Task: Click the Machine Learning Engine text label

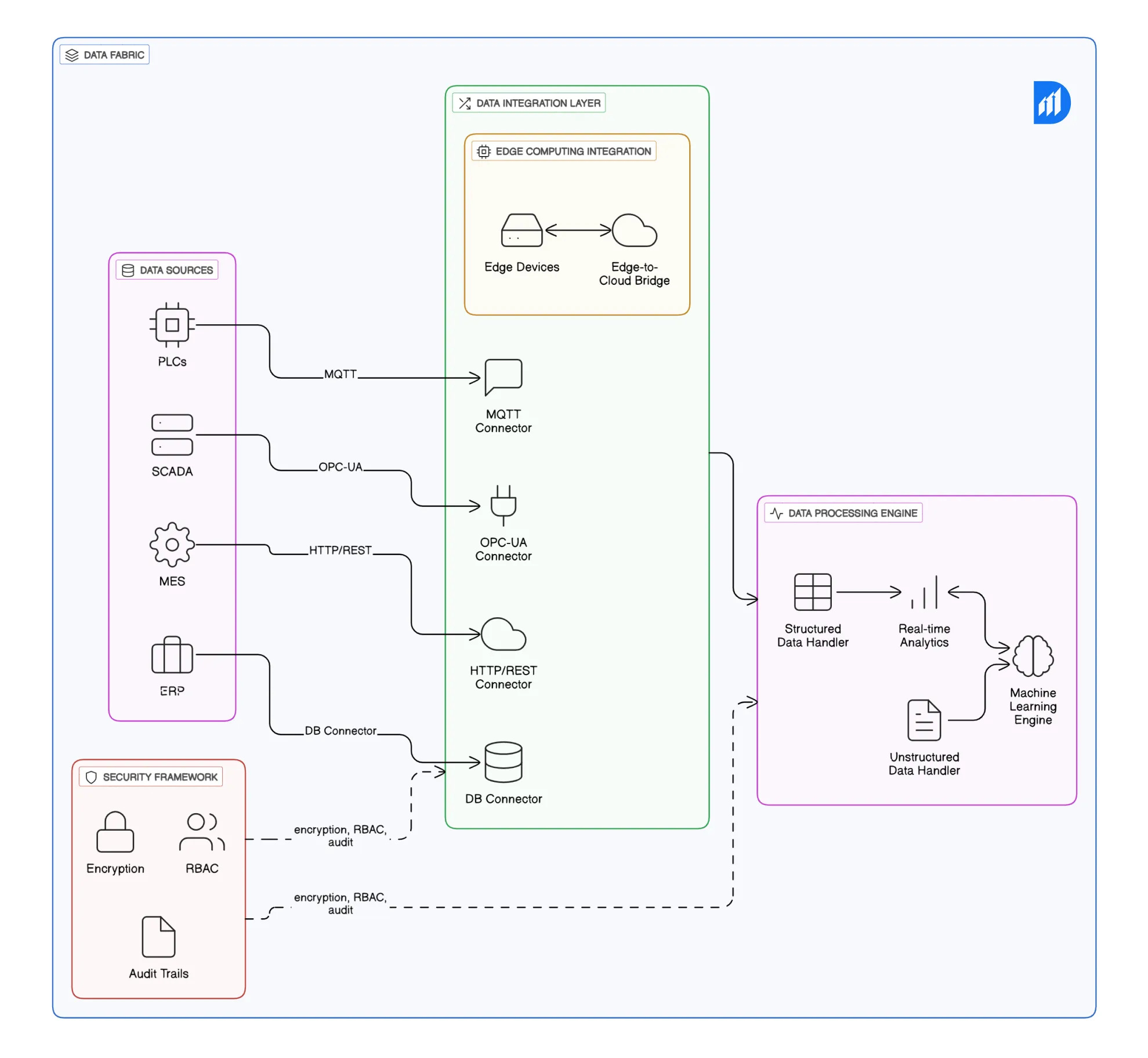Action: tap(1032, 705)
